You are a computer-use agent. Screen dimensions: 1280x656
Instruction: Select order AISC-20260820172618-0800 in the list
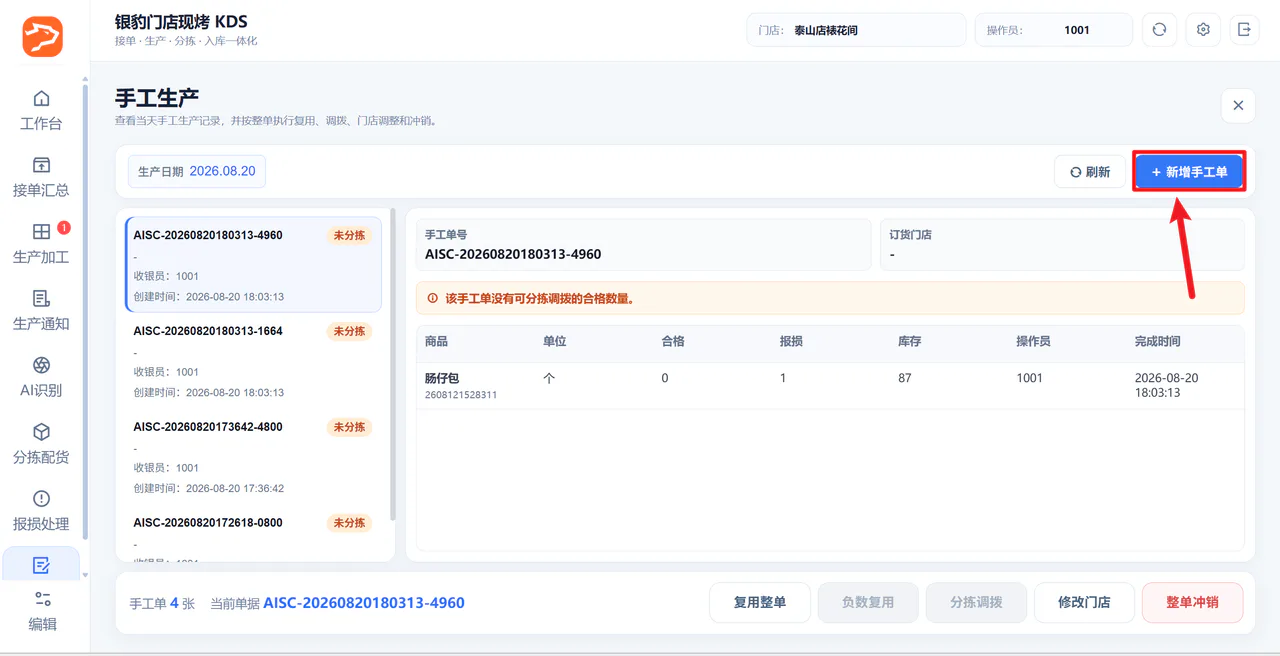(253, 534)
